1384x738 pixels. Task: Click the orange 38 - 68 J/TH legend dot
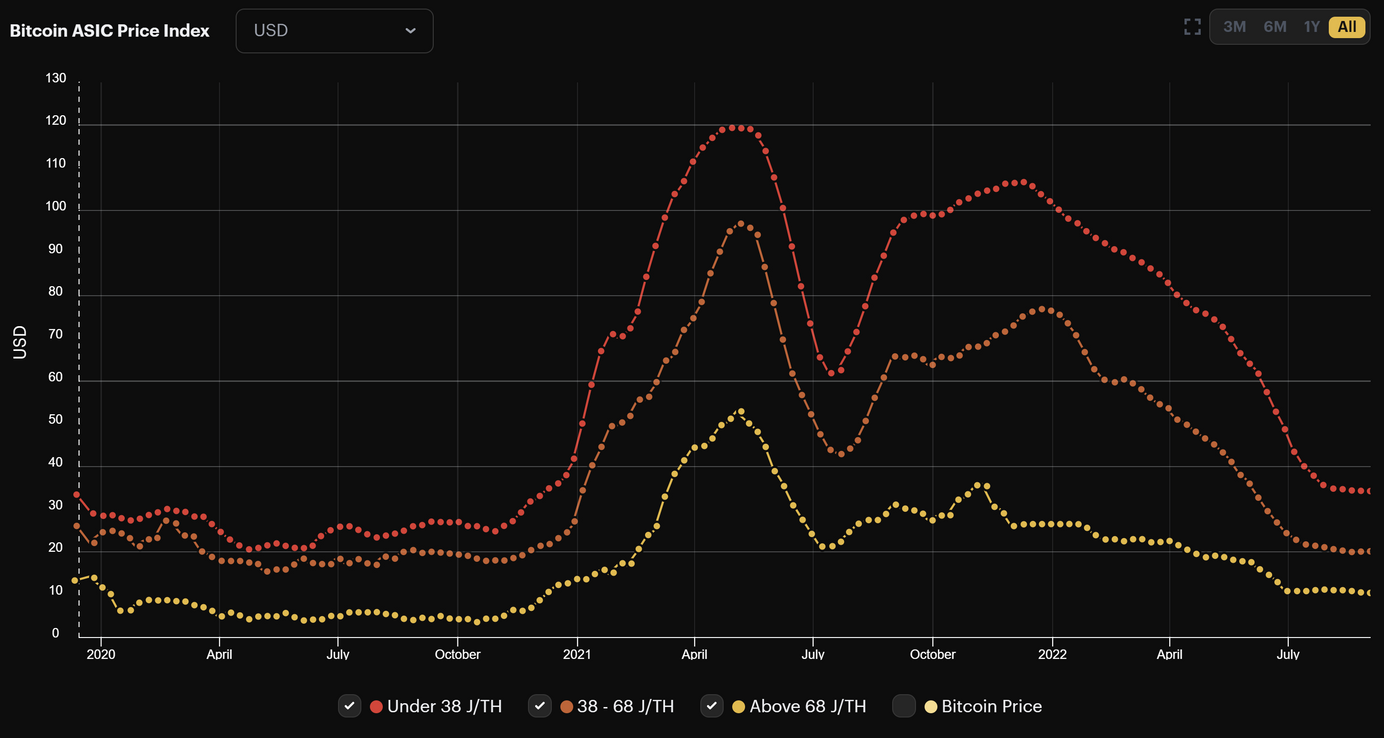pos(567,707)
